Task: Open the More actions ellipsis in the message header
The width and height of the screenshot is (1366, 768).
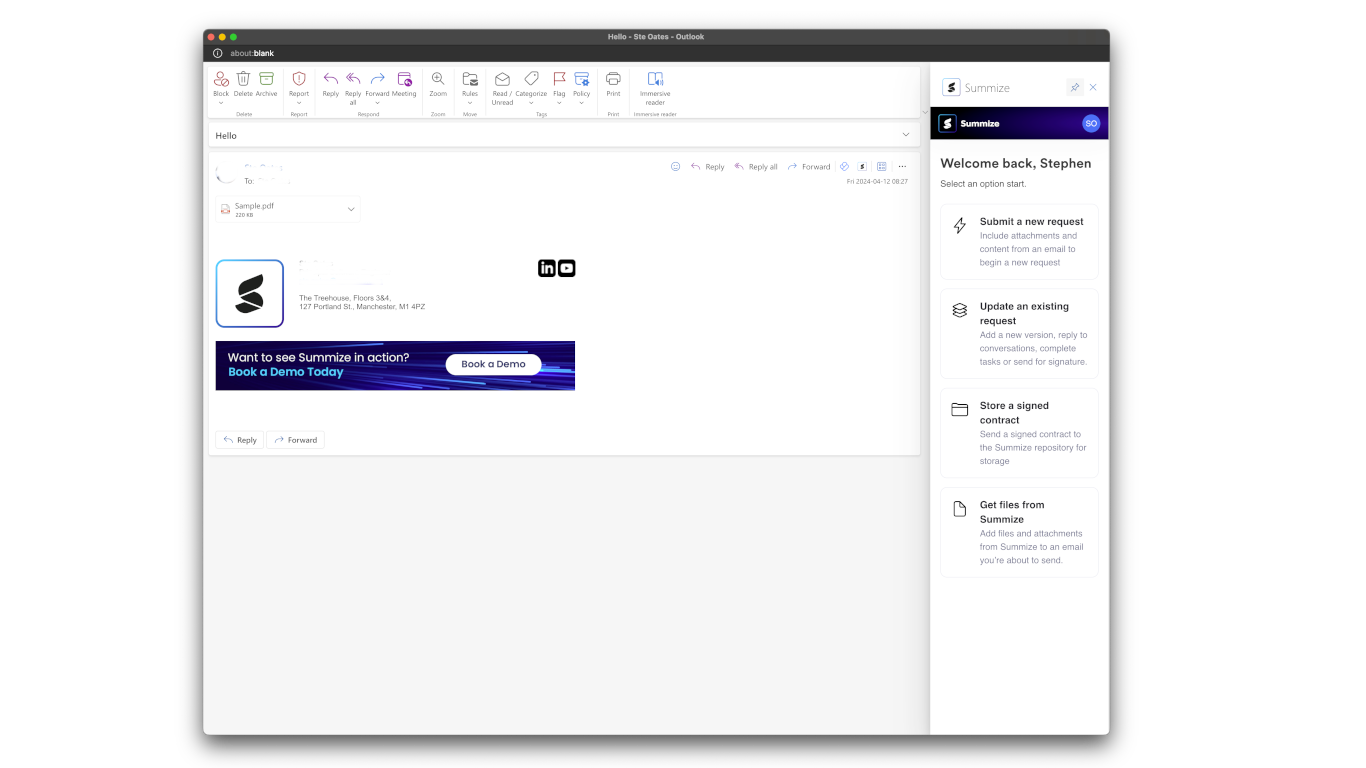Action: coord(902,167)
